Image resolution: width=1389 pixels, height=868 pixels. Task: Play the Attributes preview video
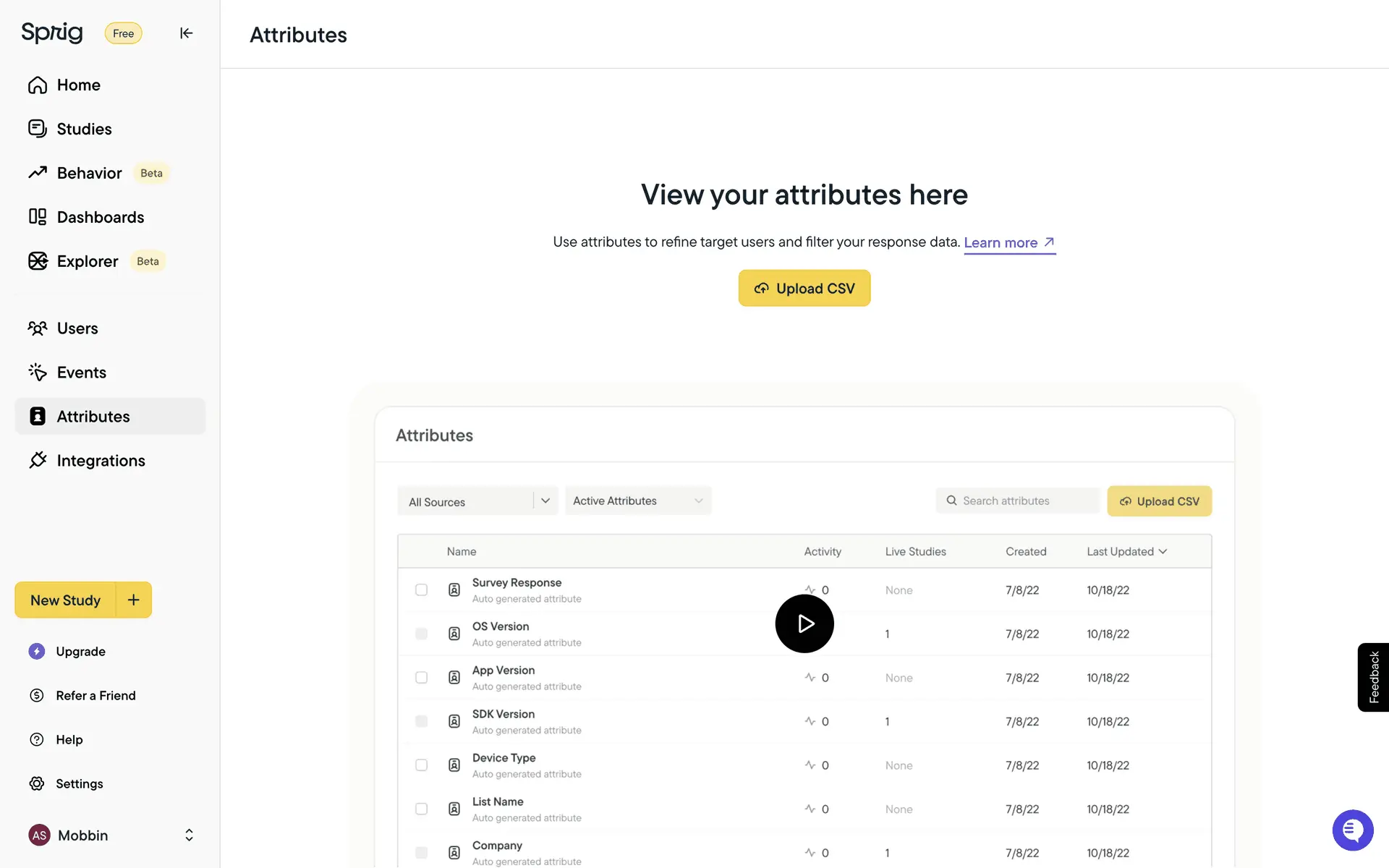click(804, 624)
